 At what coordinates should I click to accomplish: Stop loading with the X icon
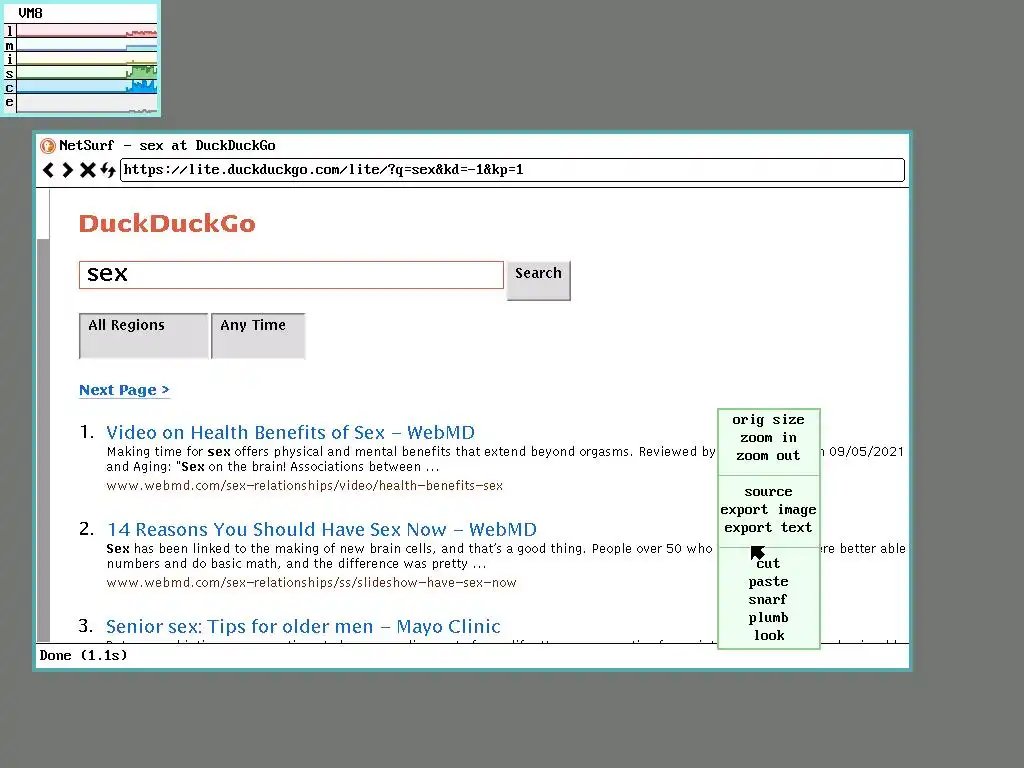pos(88,170)
